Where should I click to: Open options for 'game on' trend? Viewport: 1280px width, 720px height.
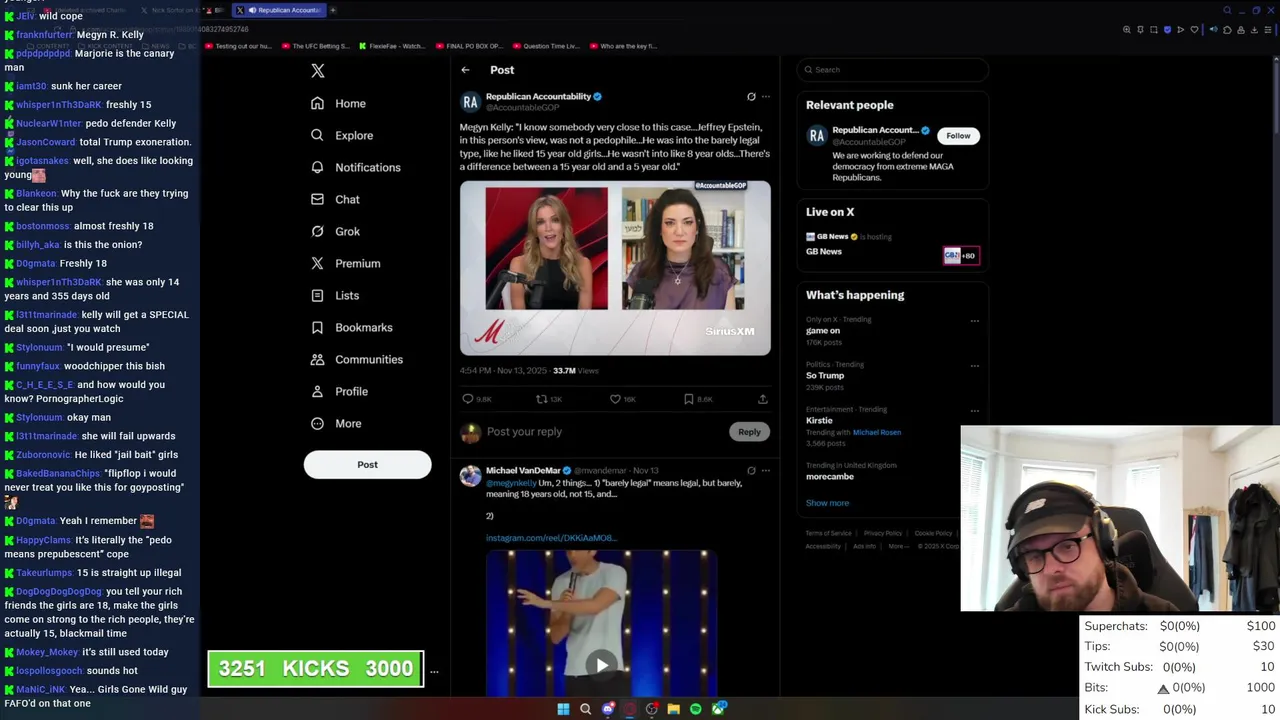click(974, 321)
